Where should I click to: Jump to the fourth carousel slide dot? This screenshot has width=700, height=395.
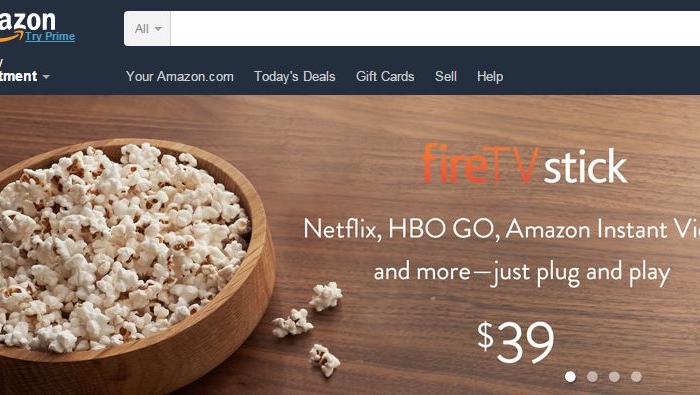(x=637, y=377)
